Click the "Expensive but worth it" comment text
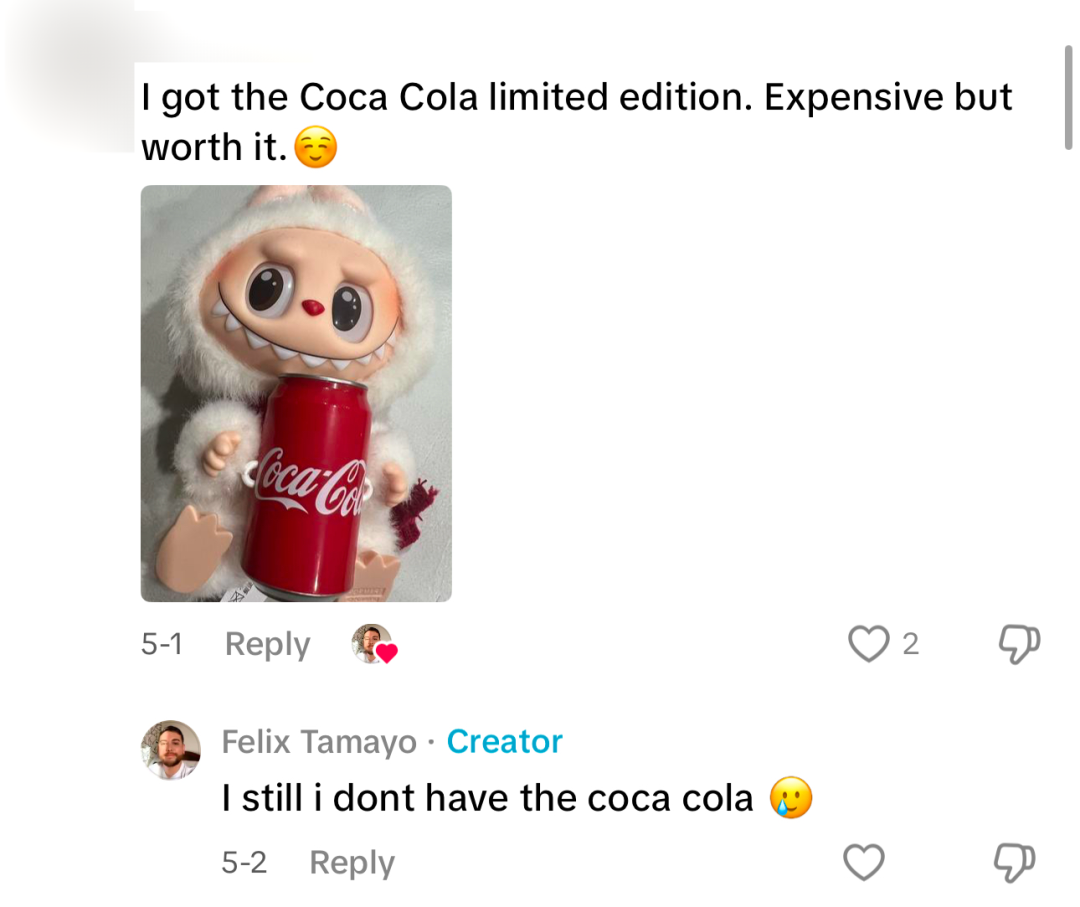1080x907 pixels. 577,122
